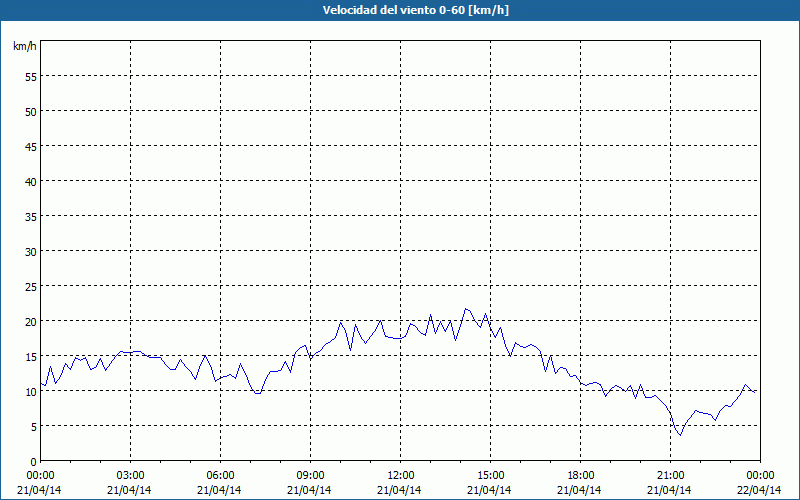800x500 pixels.
Task: Click the 10 value on the y-axis
Action: tap(31, 391)
